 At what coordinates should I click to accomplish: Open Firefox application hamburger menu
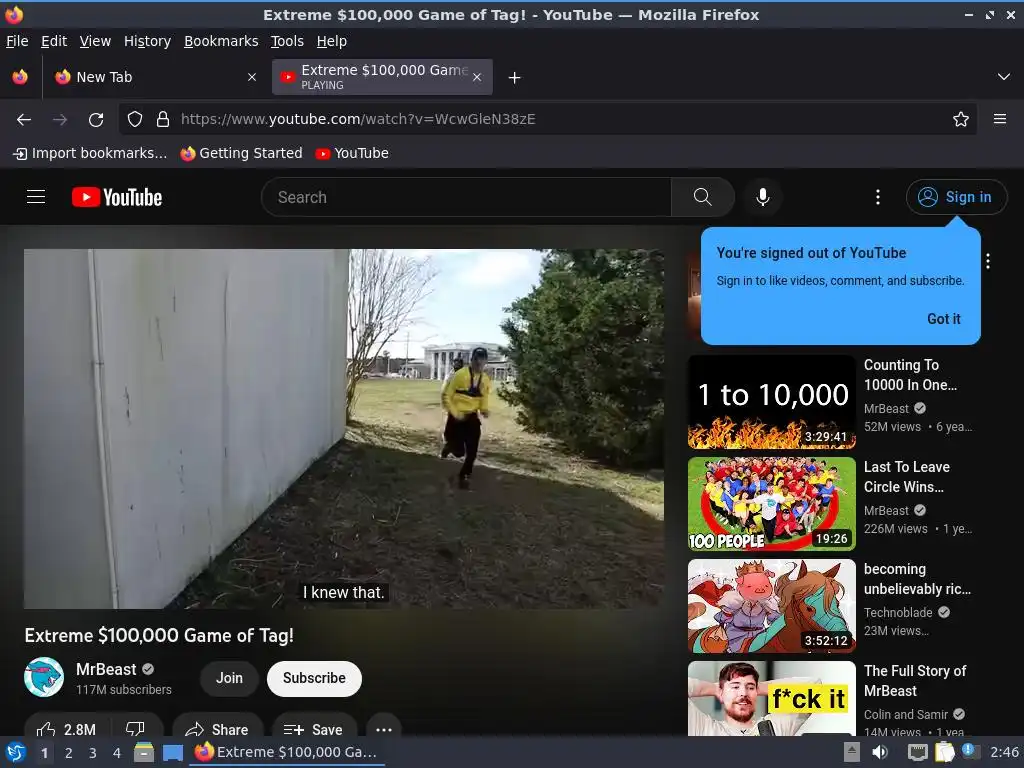click(x=999, y=119)
